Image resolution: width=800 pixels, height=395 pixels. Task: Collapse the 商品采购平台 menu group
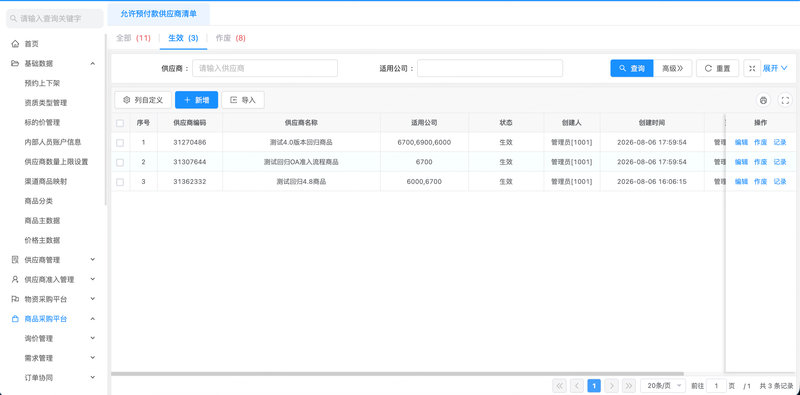93,319
